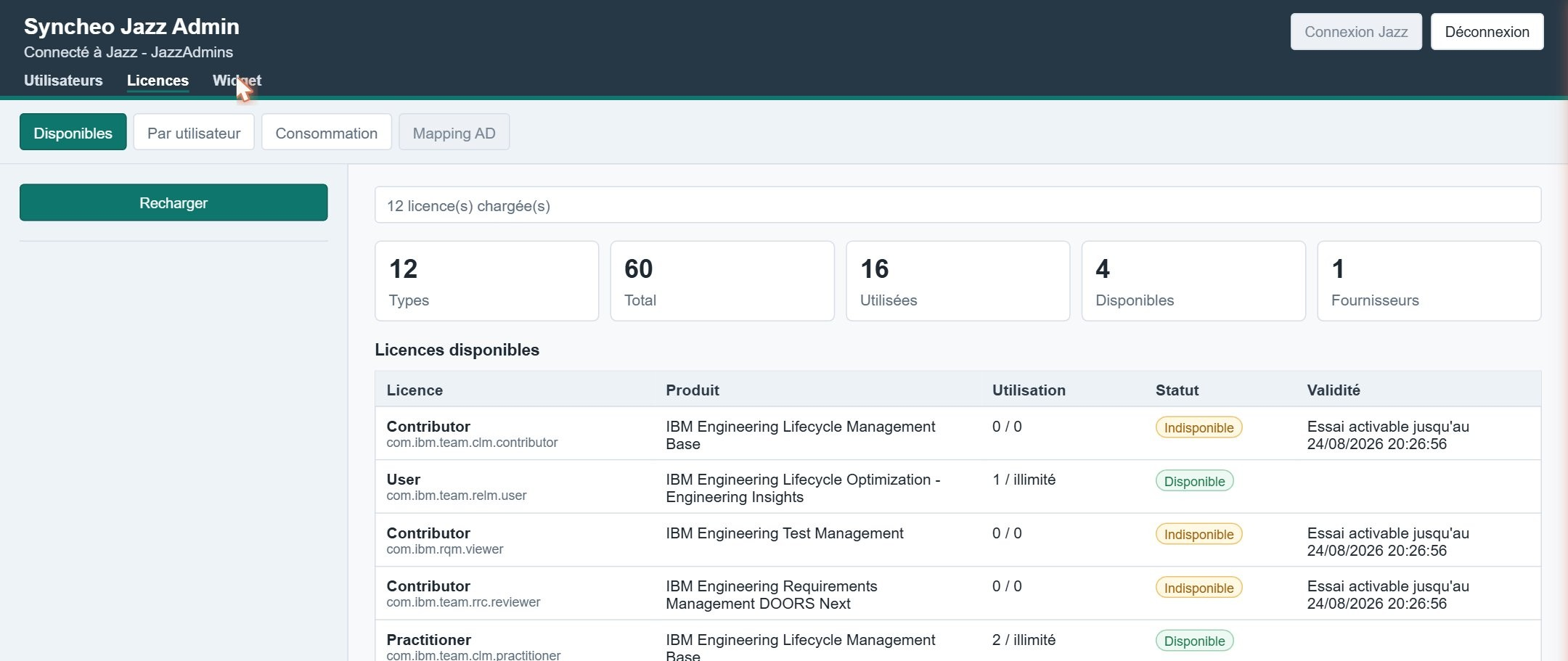
Task: Click the '12 licence(s) chargée(s)' status field
Action: [957, 205]
